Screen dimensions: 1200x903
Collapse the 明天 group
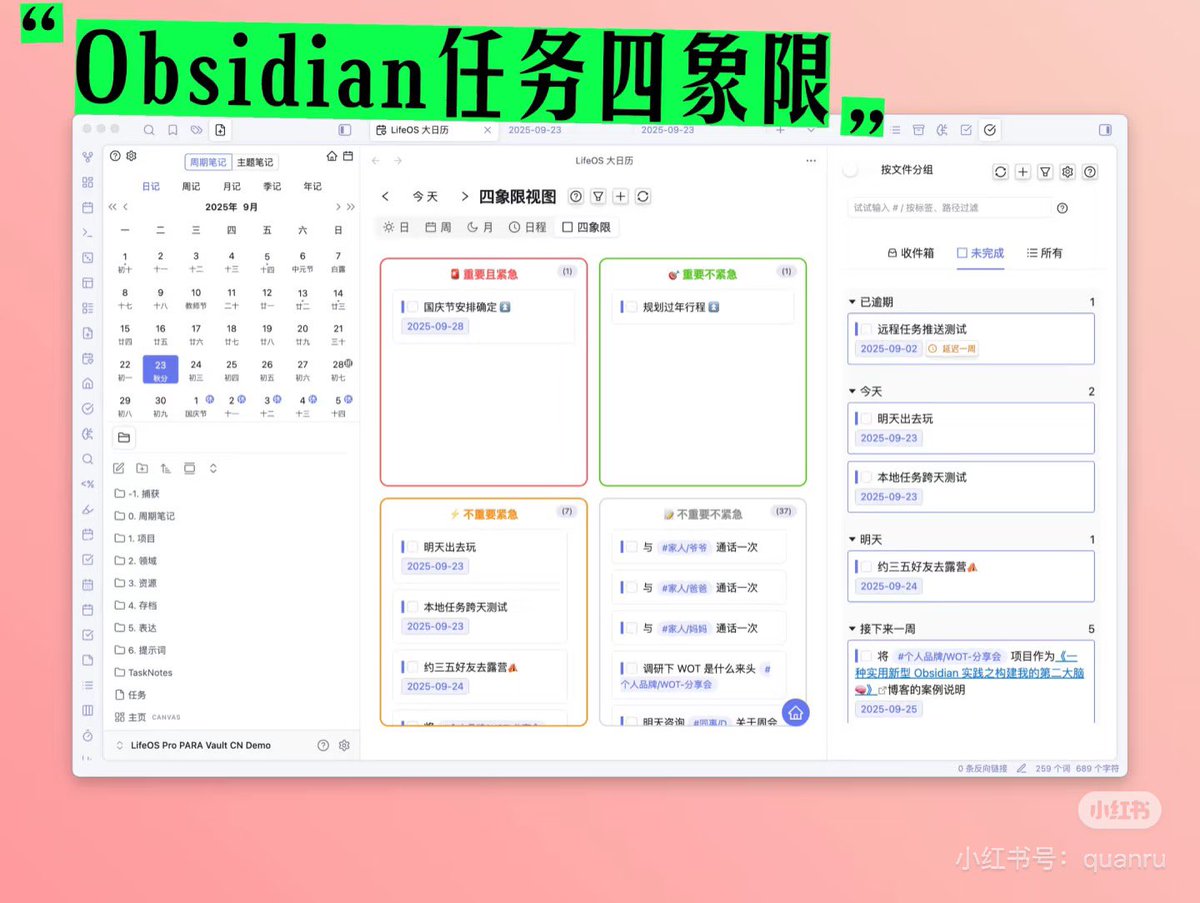tap(851, 540)
